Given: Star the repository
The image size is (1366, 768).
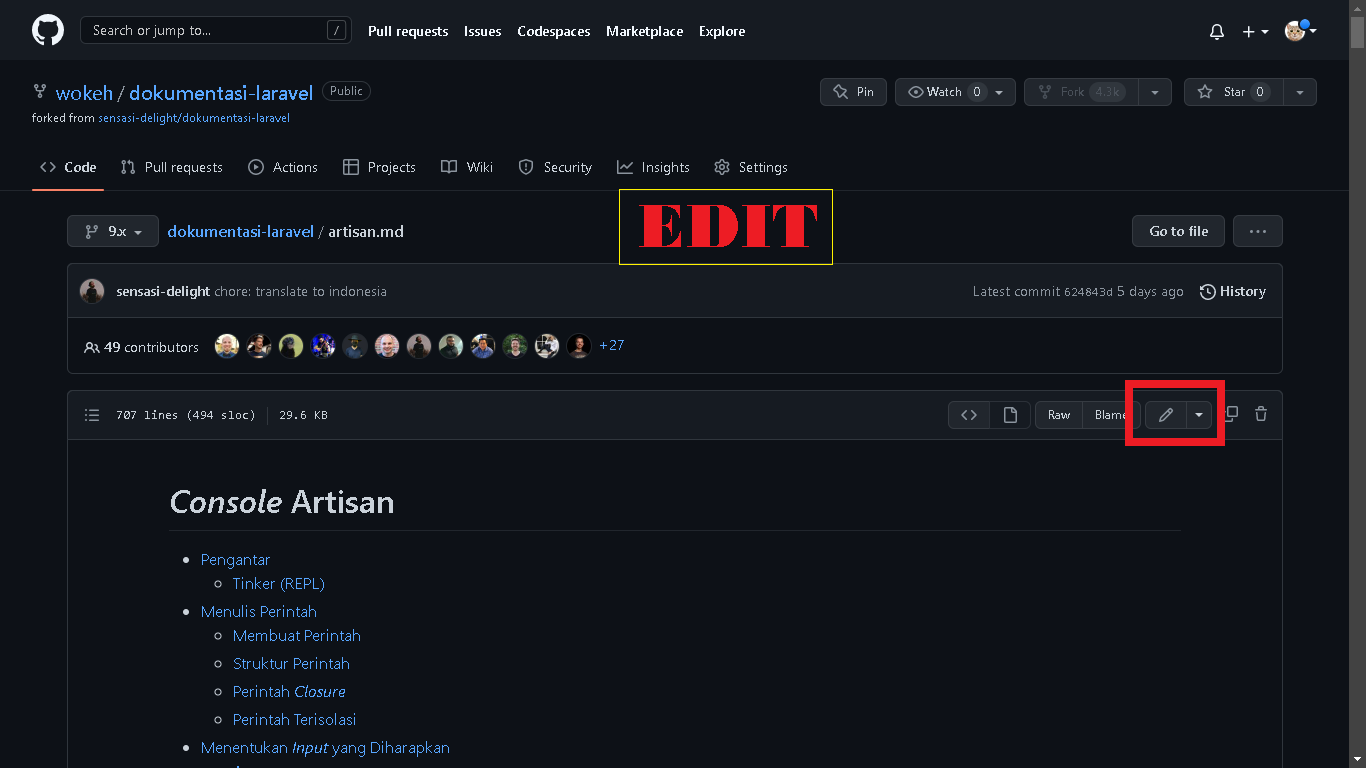Looking at the screenshot, I should click(x=1233, y=92).
